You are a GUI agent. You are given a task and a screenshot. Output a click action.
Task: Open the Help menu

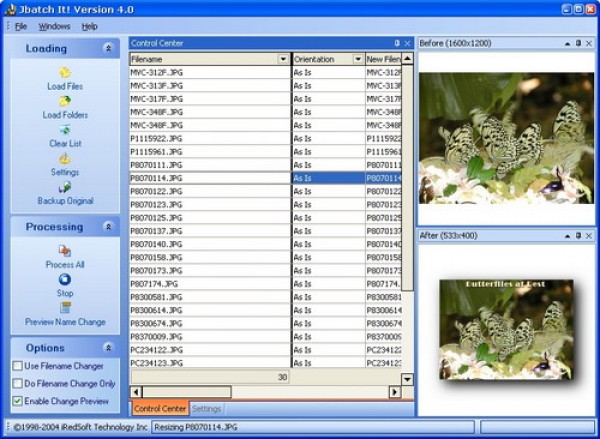[x=90, y=26]
